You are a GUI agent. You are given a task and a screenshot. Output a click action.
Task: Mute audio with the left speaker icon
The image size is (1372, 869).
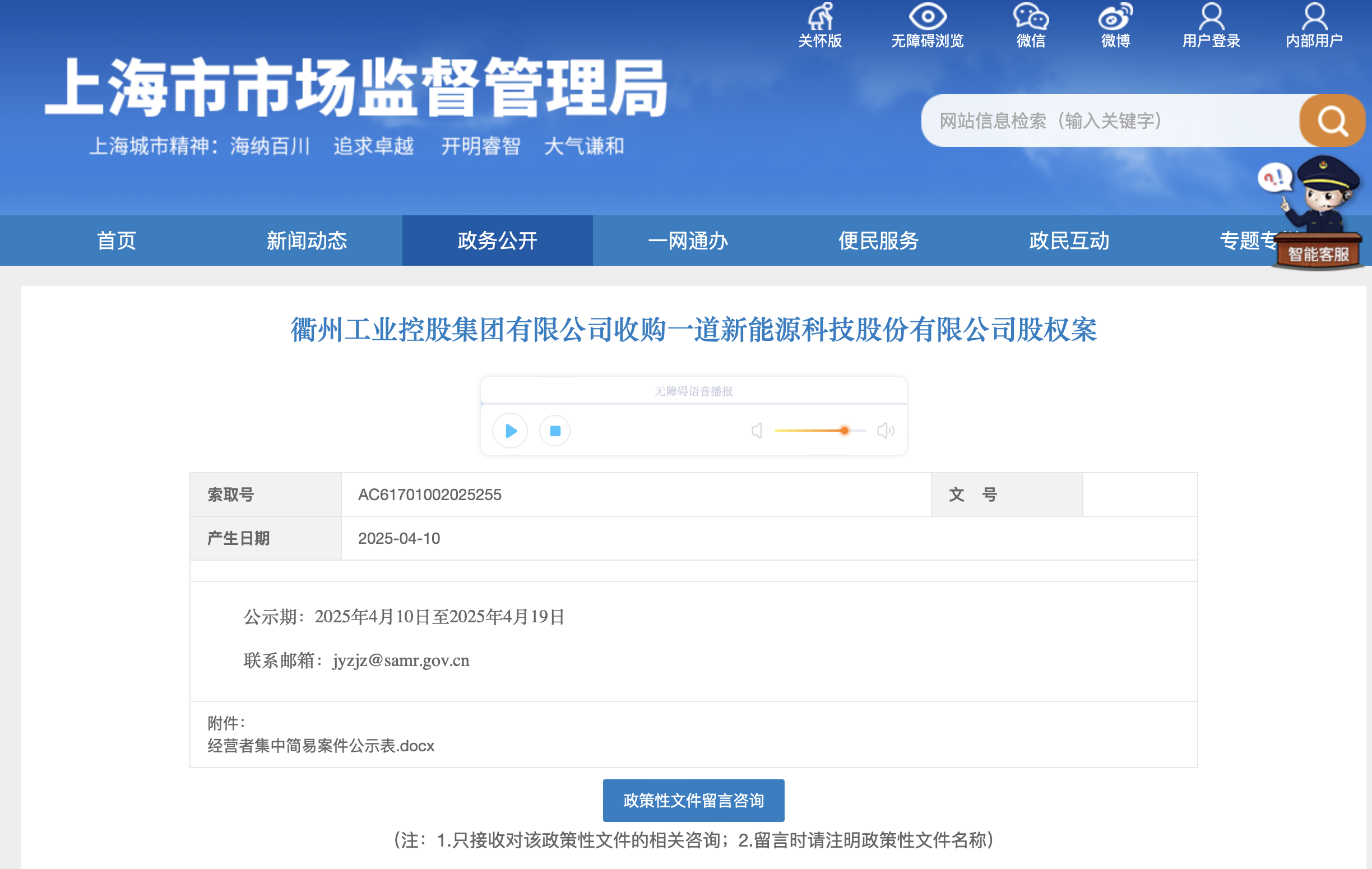757,431
